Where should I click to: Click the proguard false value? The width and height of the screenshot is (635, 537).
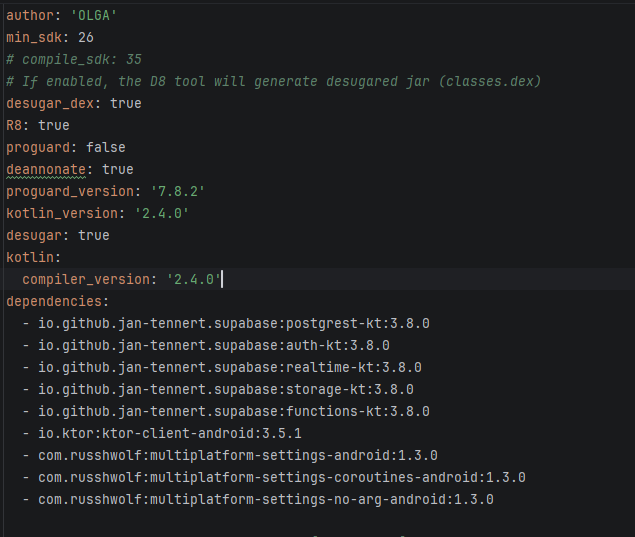[x=106, y=147]
